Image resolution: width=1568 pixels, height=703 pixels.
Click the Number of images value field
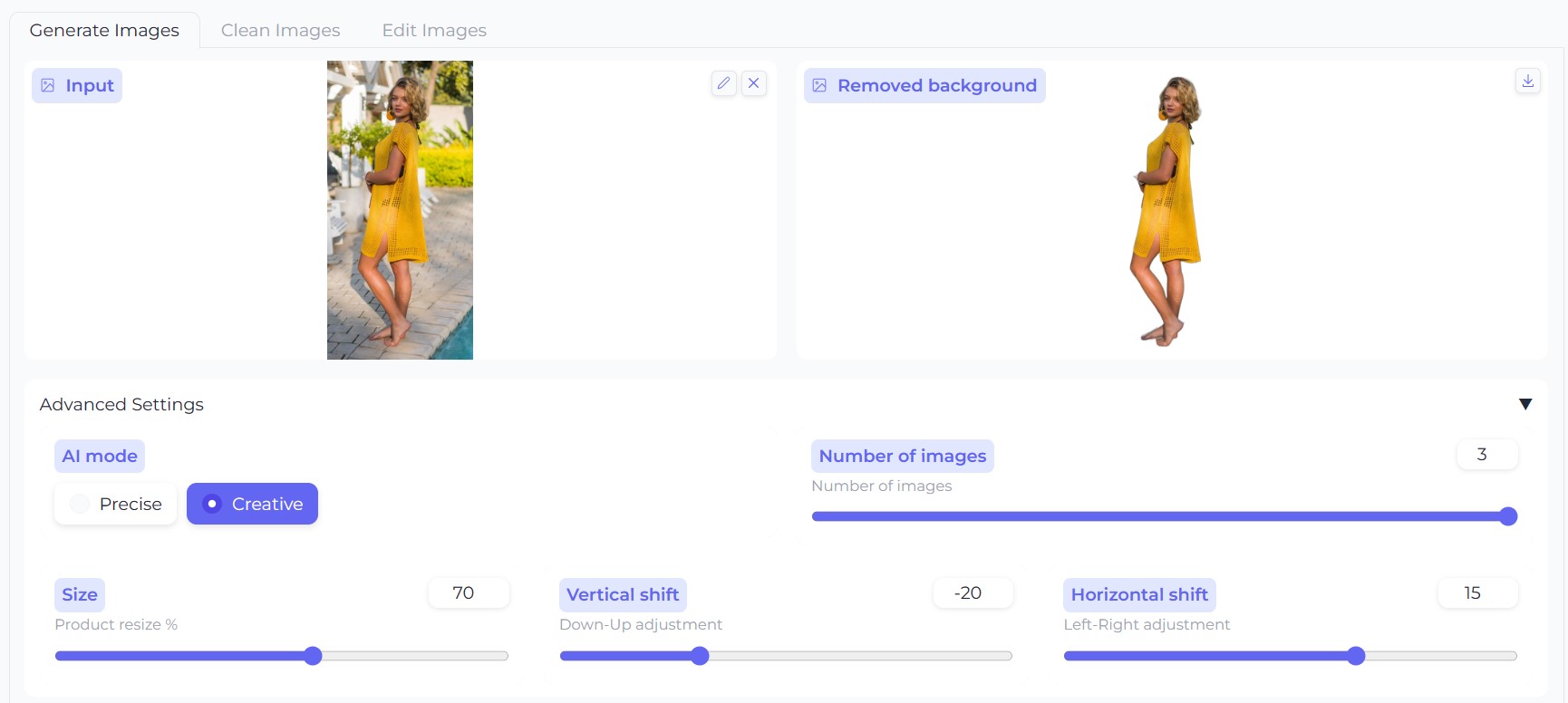pyautogui.click(x=1486, y=455)
